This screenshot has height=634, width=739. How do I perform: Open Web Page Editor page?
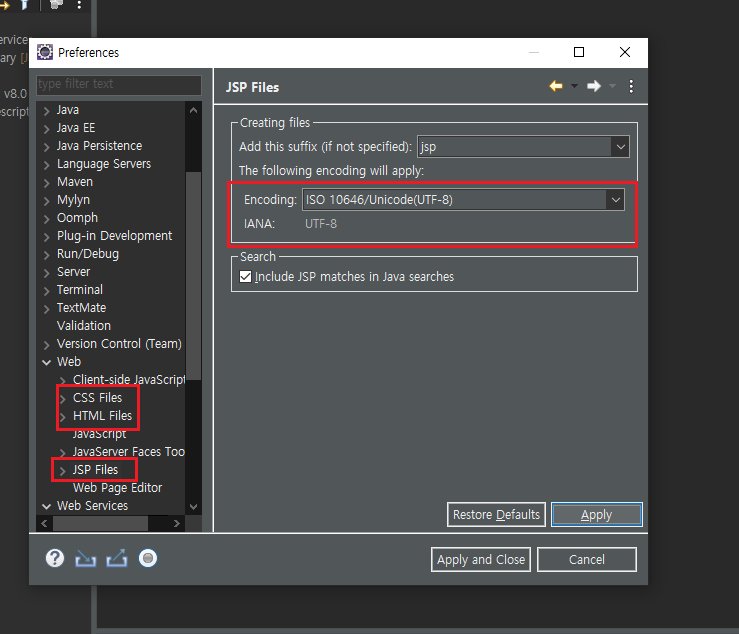click(x=117, y=488)
